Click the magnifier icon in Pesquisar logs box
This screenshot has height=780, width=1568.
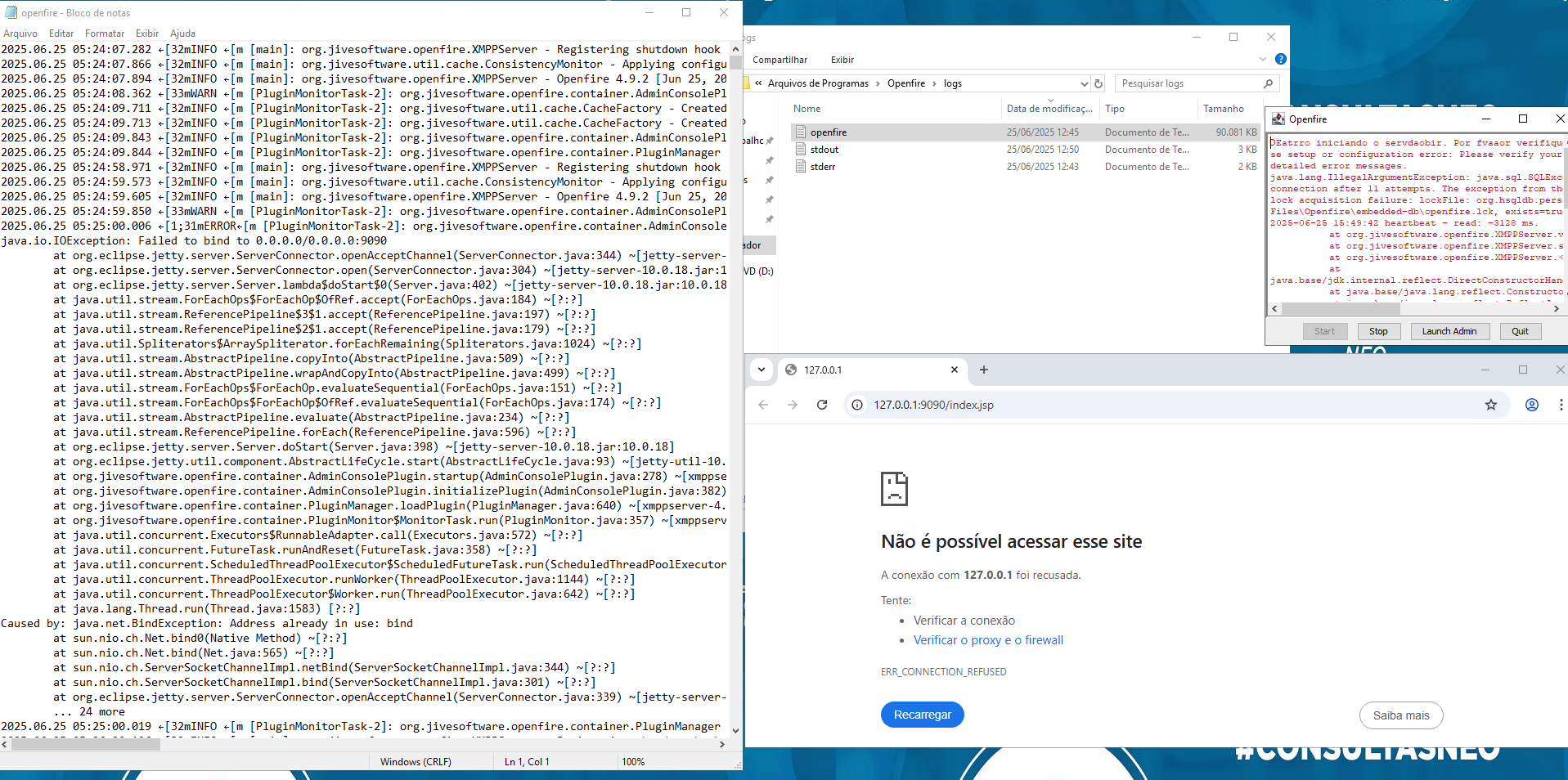coord(1268,83)
